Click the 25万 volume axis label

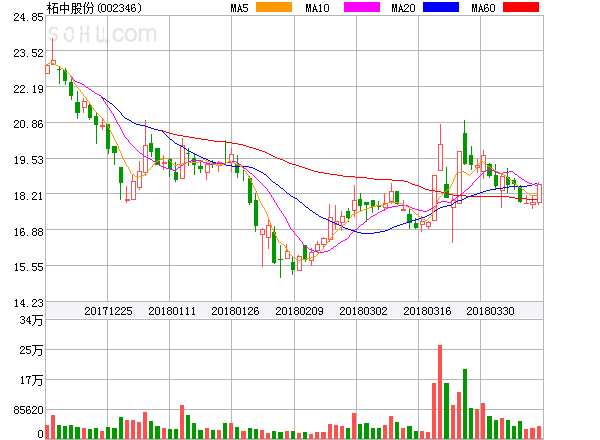click(x=31, y=350)
